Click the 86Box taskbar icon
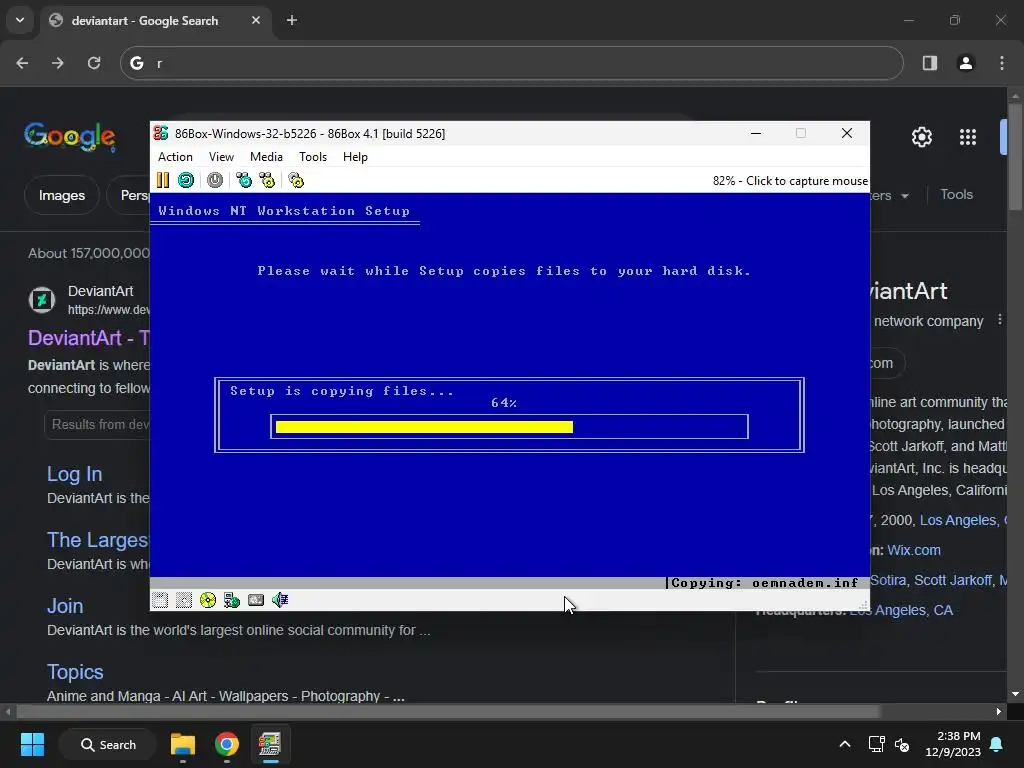1024x768 pixels. [270, 744]
